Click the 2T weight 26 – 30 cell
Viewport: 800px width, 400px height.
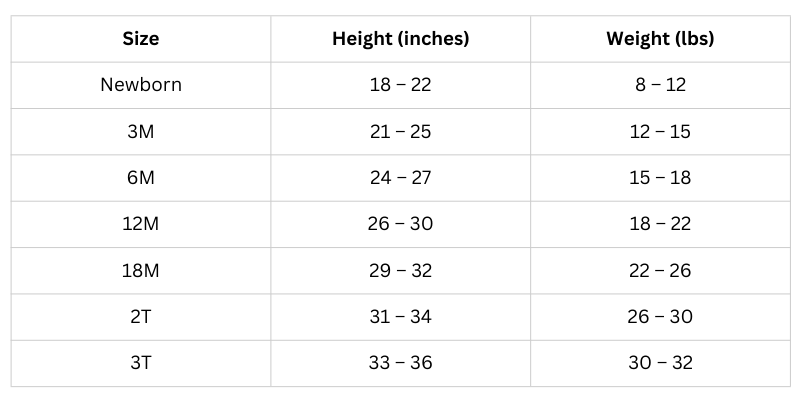pos(659,316)
